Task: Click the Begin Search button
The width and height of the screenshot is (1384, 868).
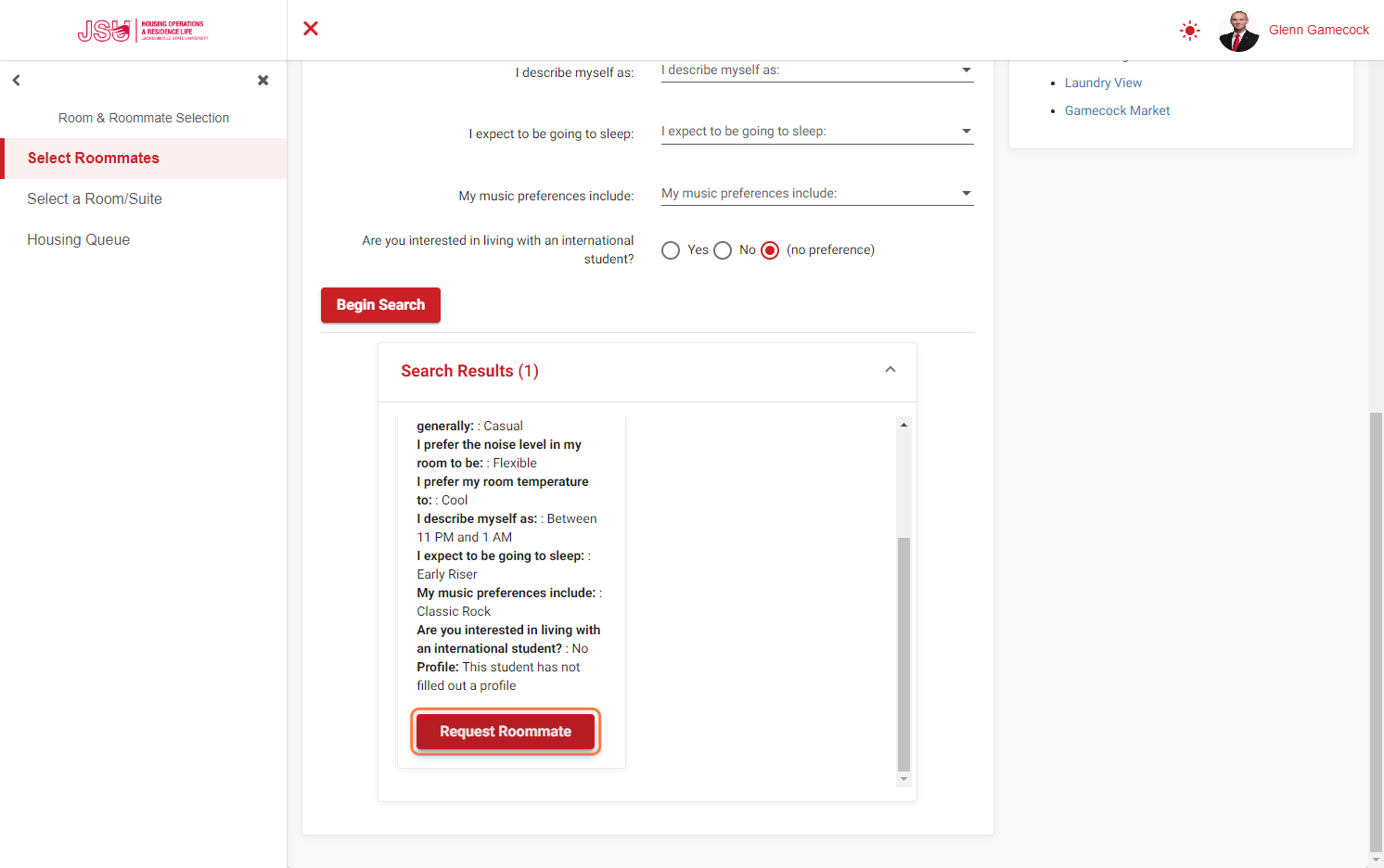Action: 380,305
